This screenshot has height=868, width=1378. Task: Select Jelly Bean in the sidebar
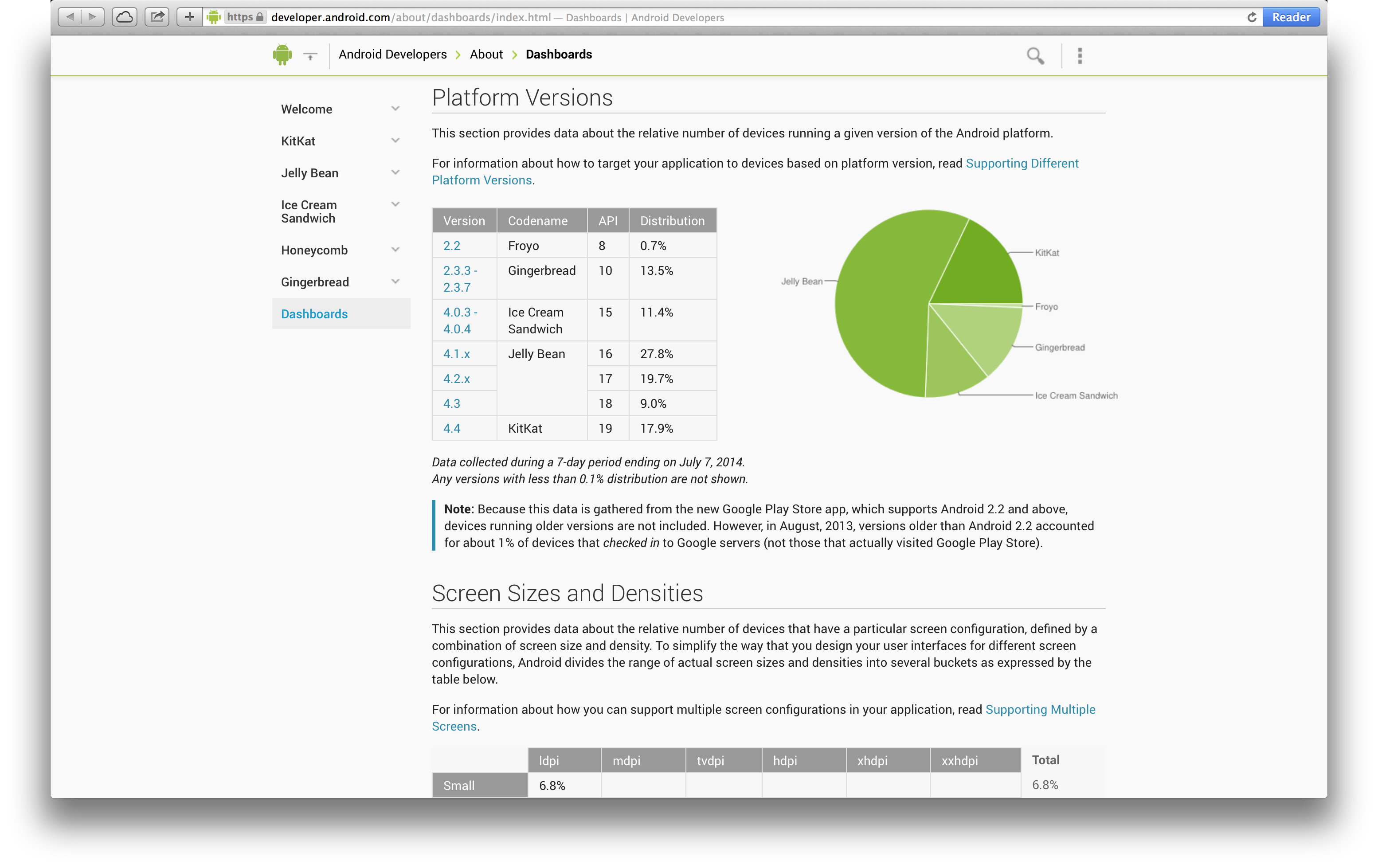pyautogui.click(x=309, y=173)
